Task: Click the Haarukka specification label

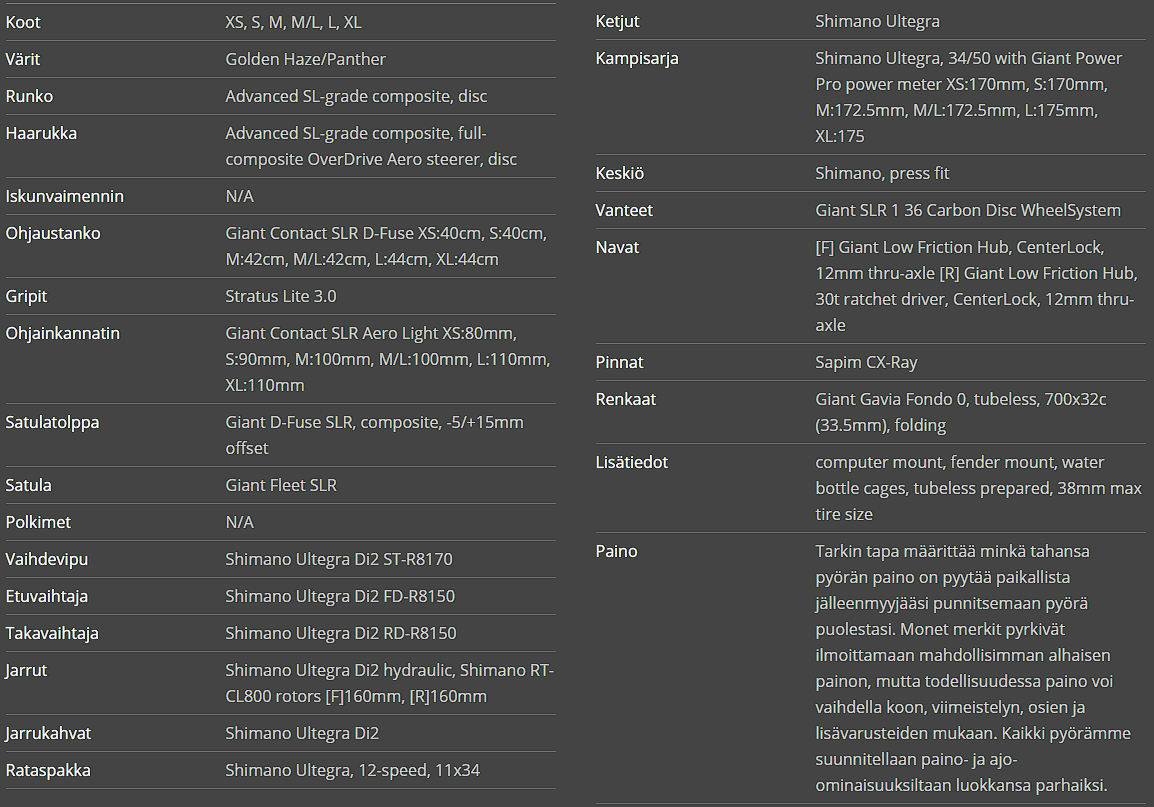Action: [x=41, y=133]
